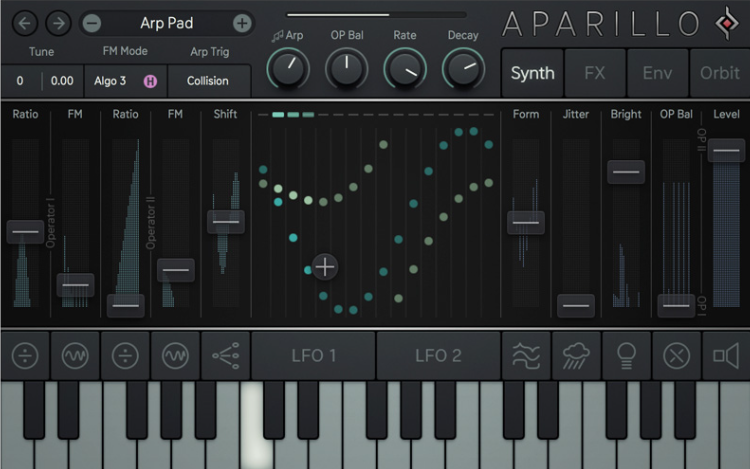Go to previous preset with back arrow

[25, 23]
